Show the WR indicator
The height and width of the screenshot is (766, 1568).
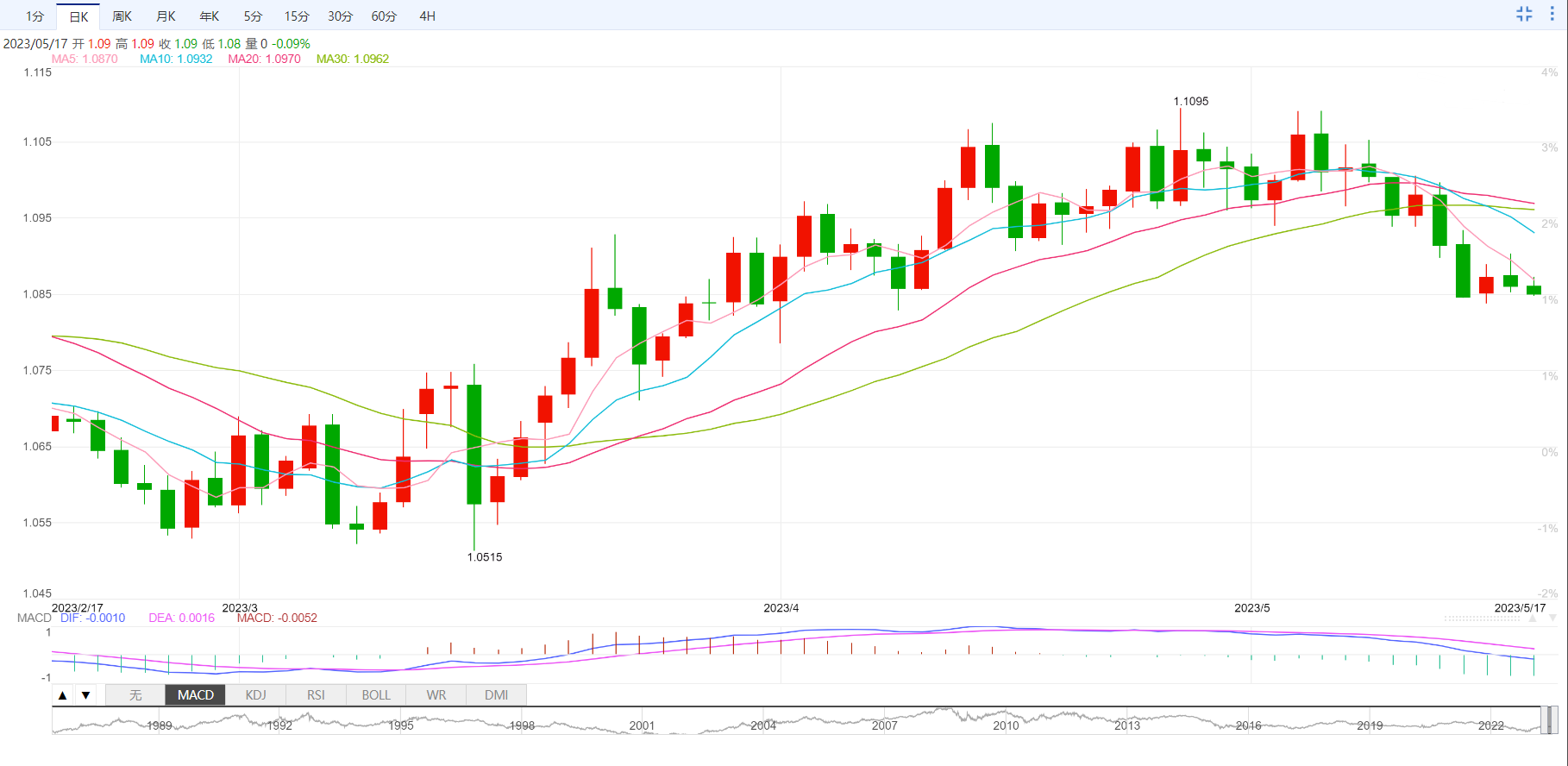coord(436,695)
